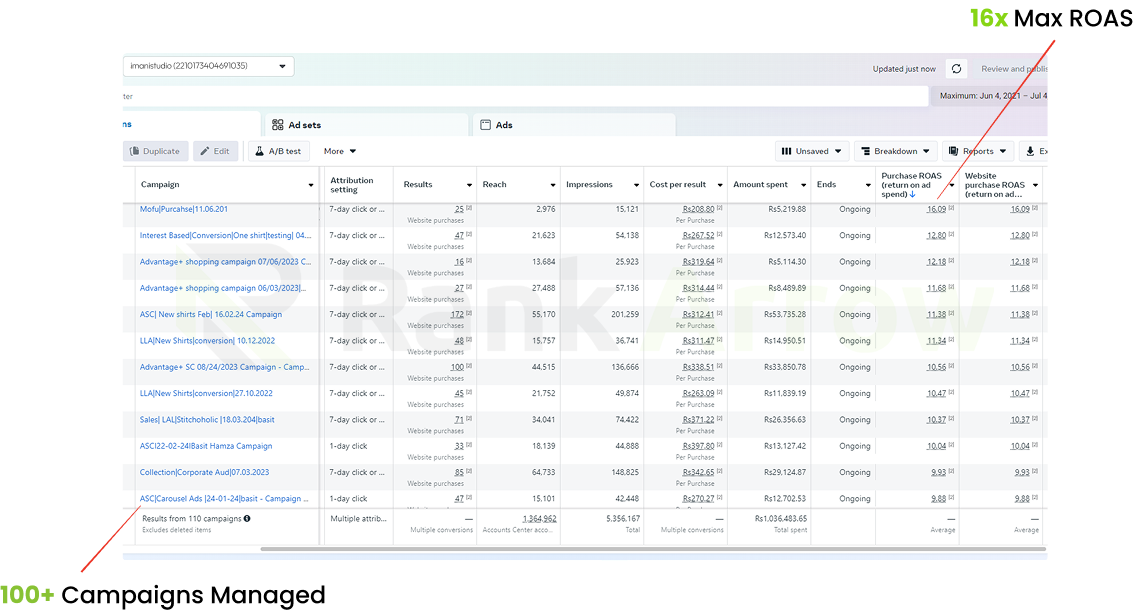Open the imanistudio account dropdown
1134x614 pixels.
208,66
